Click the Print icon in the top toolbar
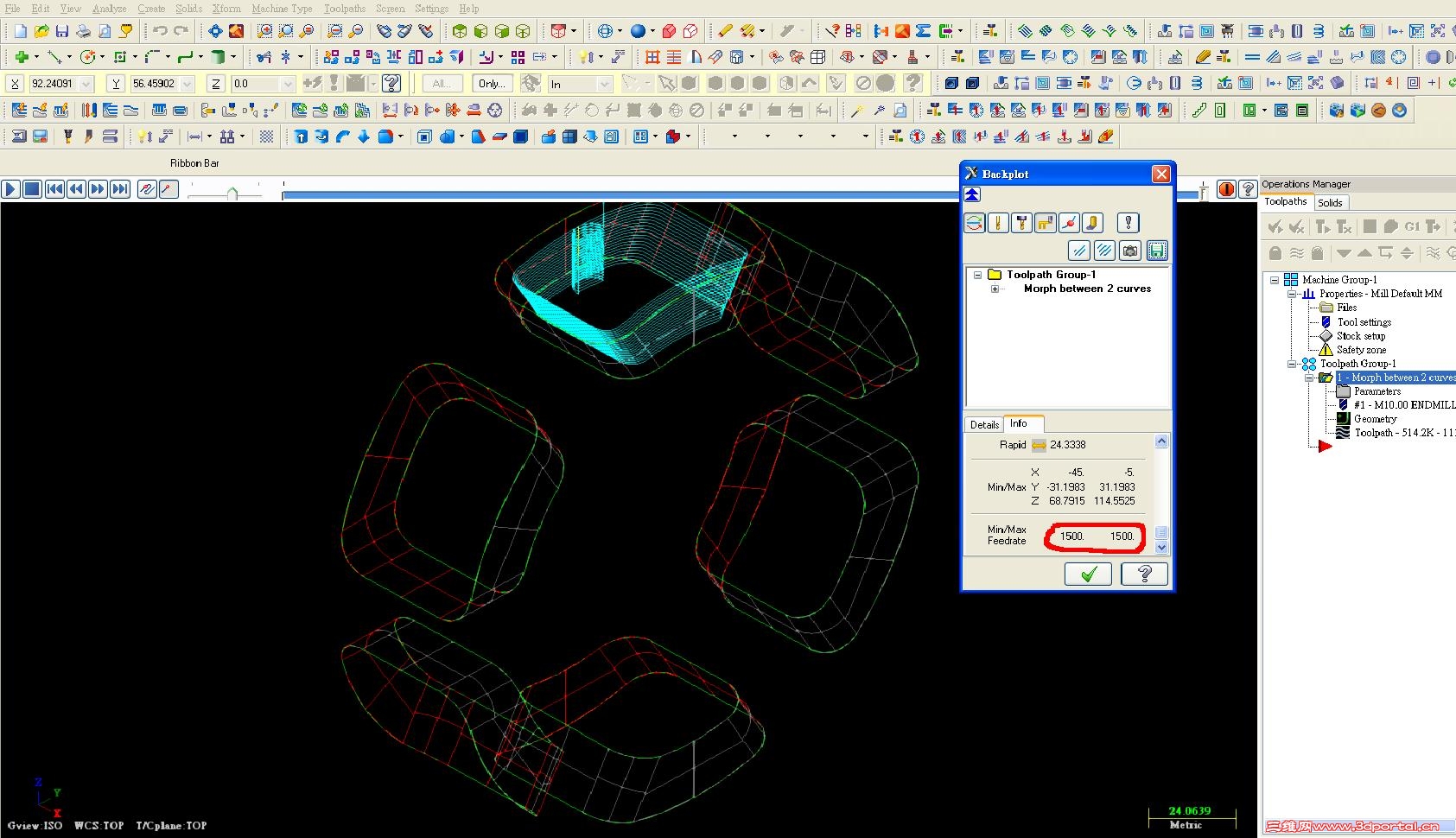 (83, 31)
